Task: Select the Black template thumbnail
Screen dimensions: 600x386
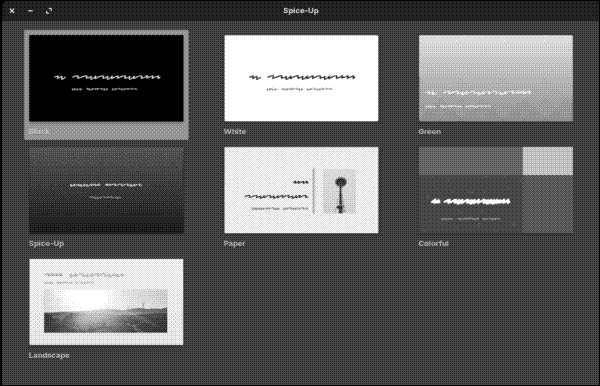Action: [106, 78]
